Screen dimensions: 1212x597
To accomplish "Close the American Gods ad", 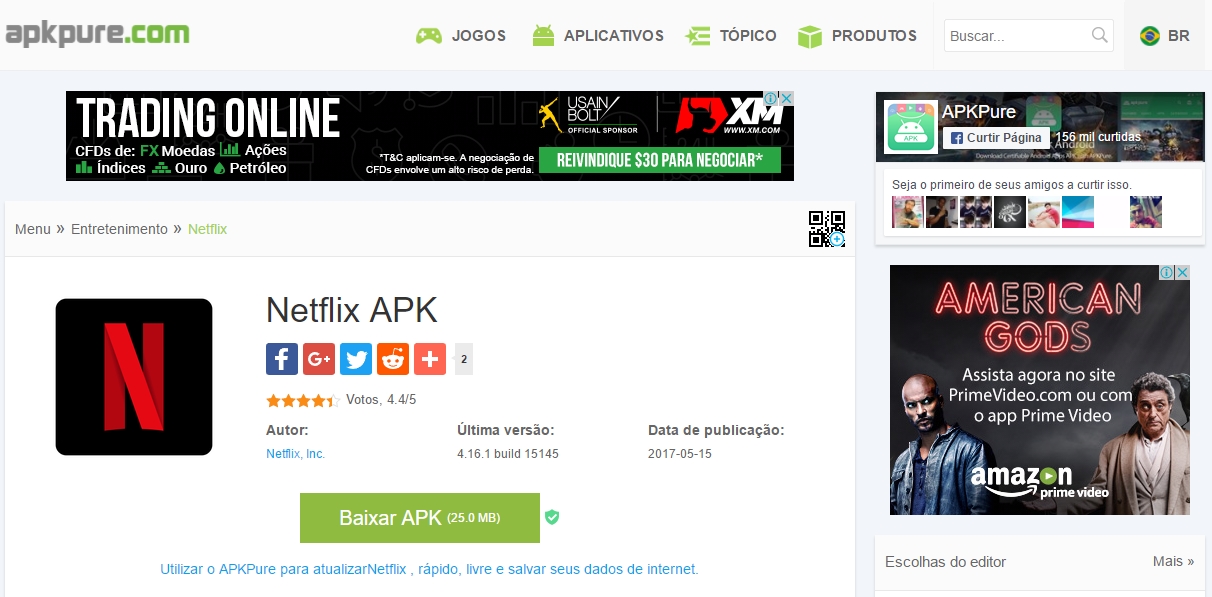I will (1182, 273).
